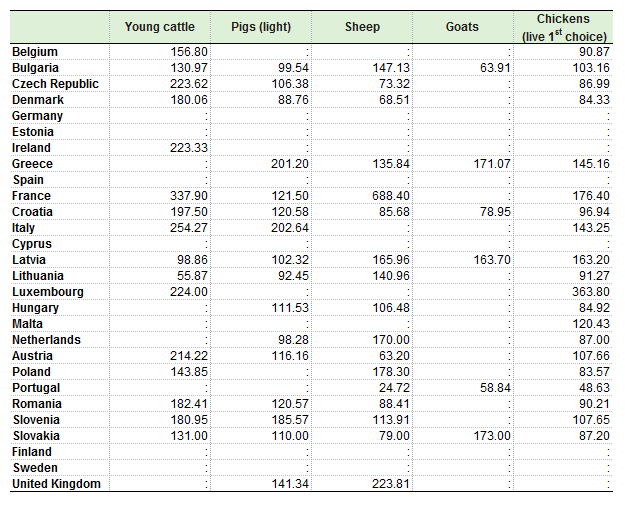Select the Belgium row label
The width and height of the screenshot is (625, 508).
35,52
